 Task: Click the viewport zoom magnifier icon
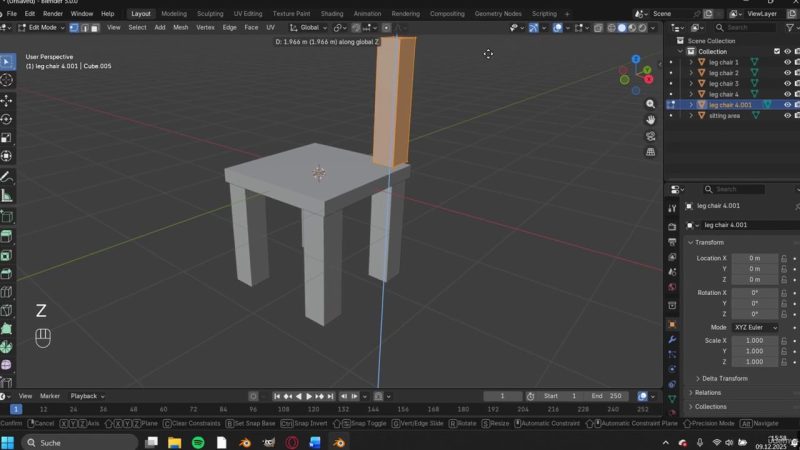(651, 103)
